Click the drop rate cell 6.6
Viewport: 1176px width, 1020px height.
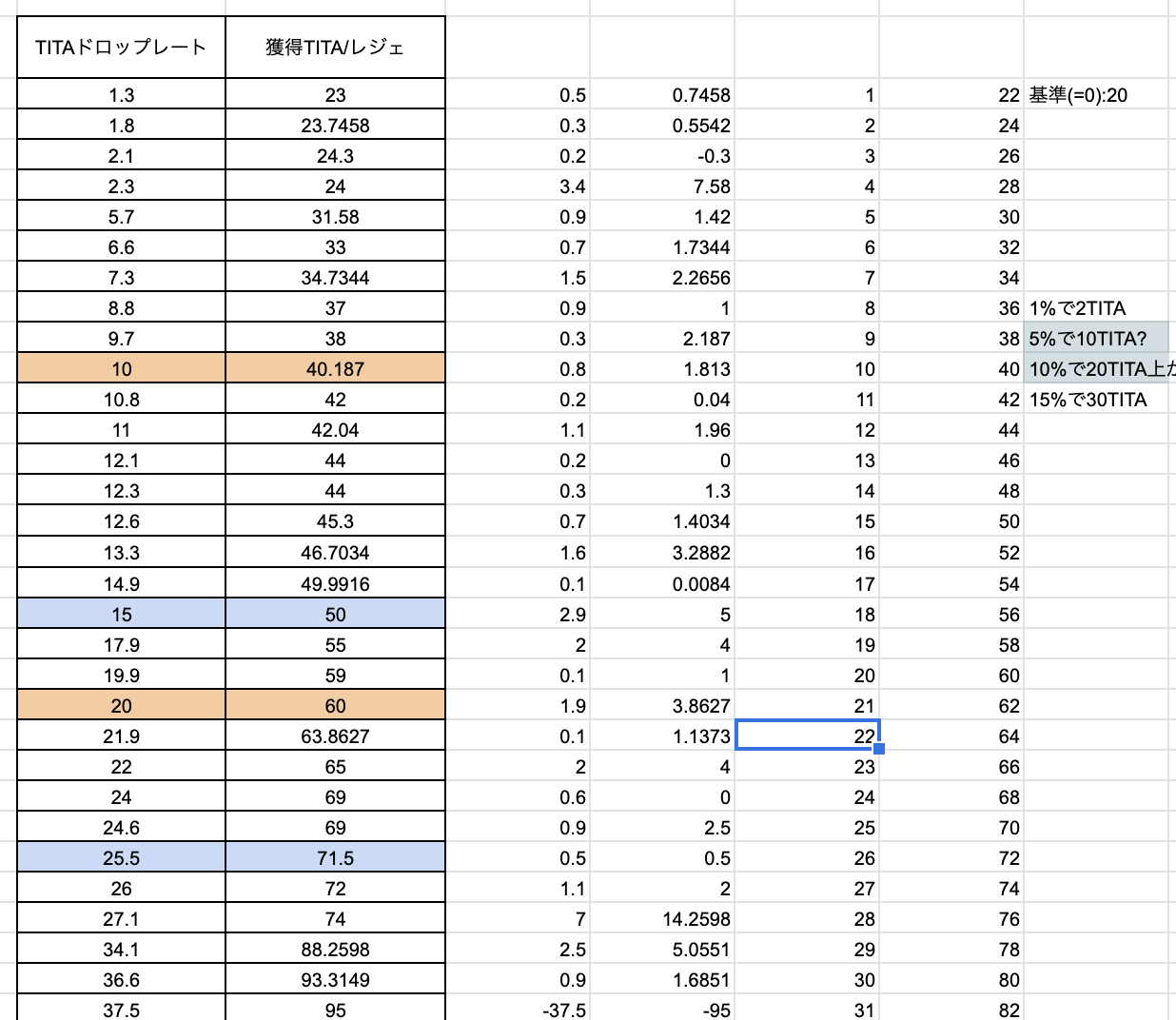tap(122, 246)
